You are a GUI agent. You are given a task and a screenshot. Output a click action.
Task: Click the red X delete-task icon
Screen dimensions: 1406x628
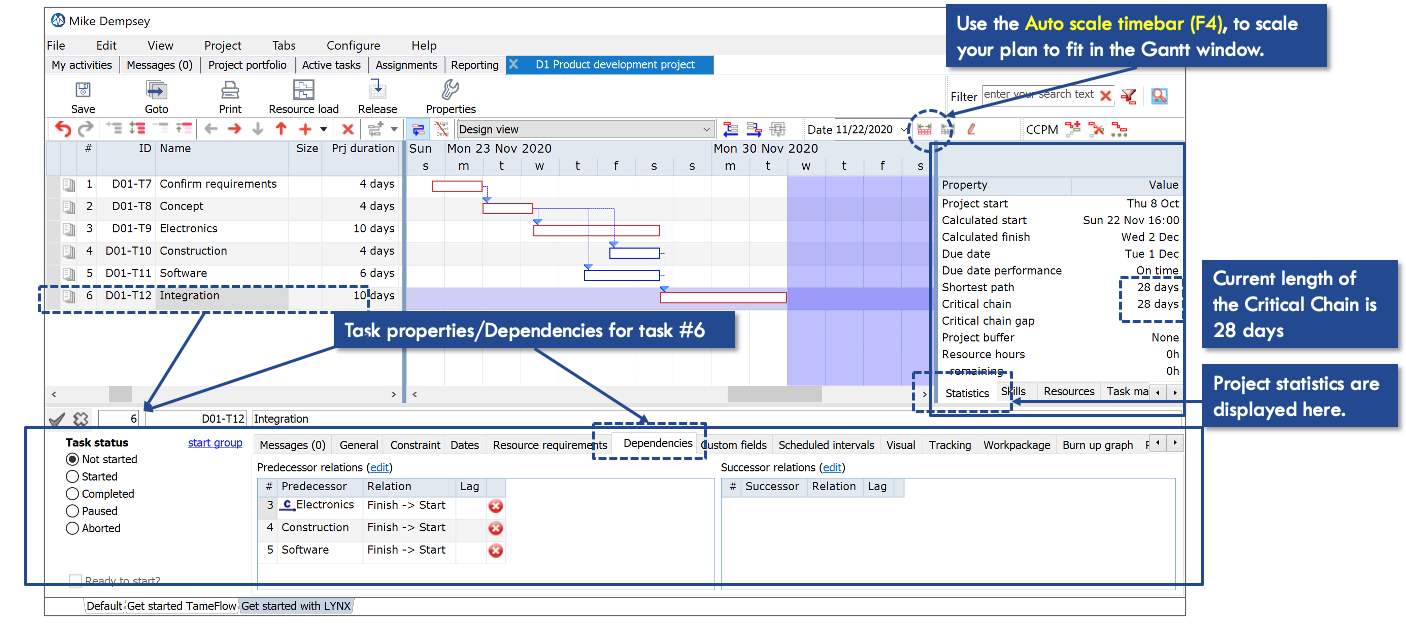(348, 129)
